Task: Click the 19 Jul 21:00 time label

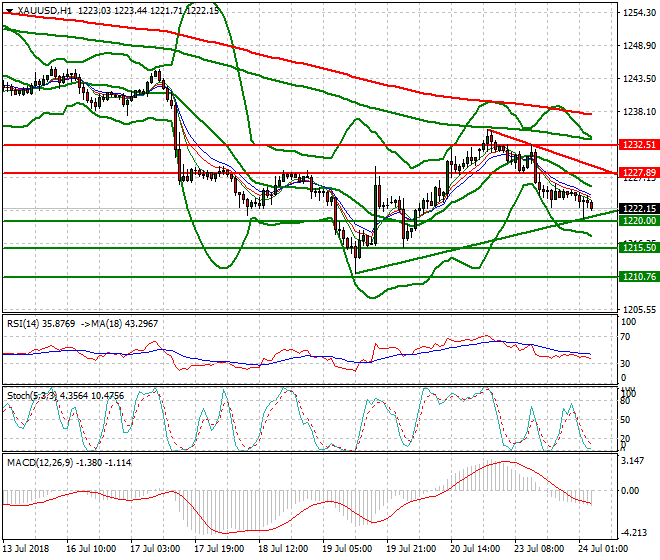Action: pyautogui.click(x=411, y=549)
